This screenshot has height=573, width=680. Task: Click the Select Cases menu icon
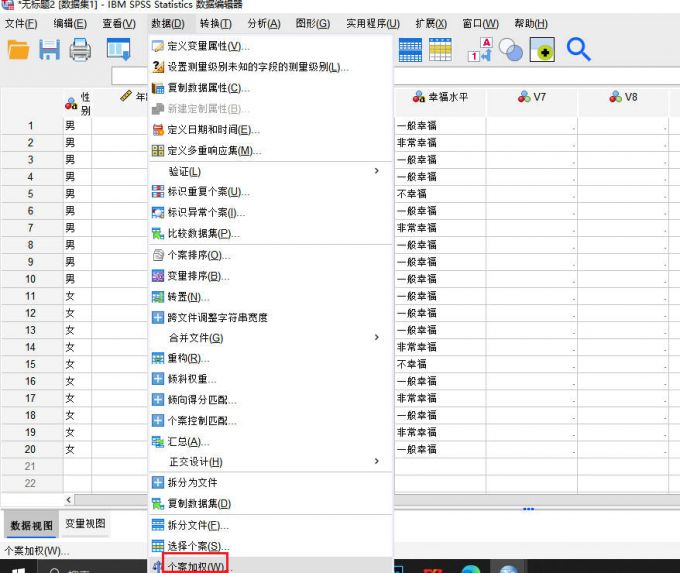(158, 546)
